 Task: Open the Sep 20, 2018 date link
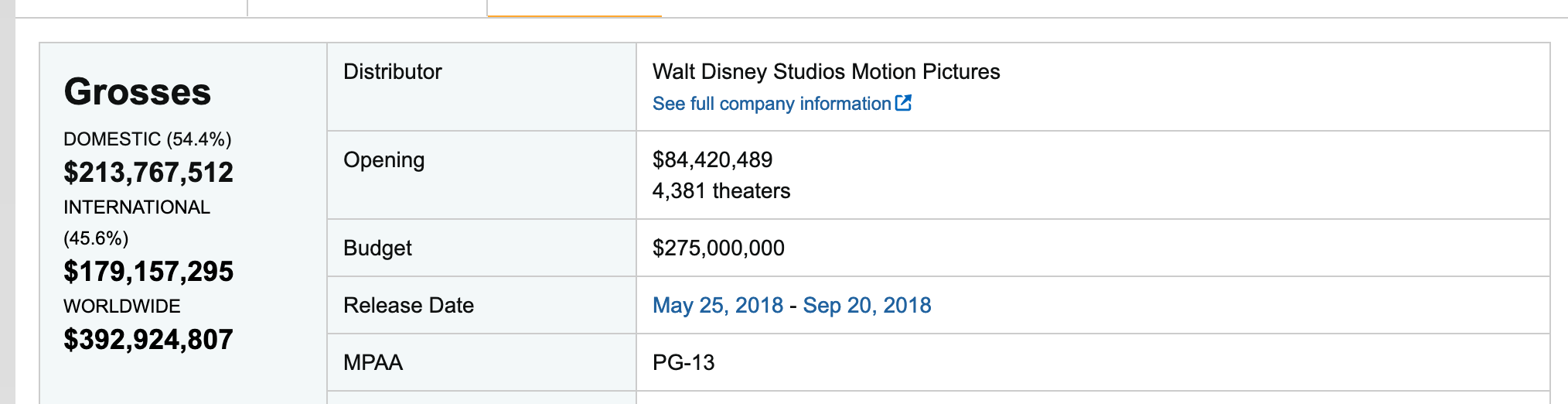click(x=867, y=305)
